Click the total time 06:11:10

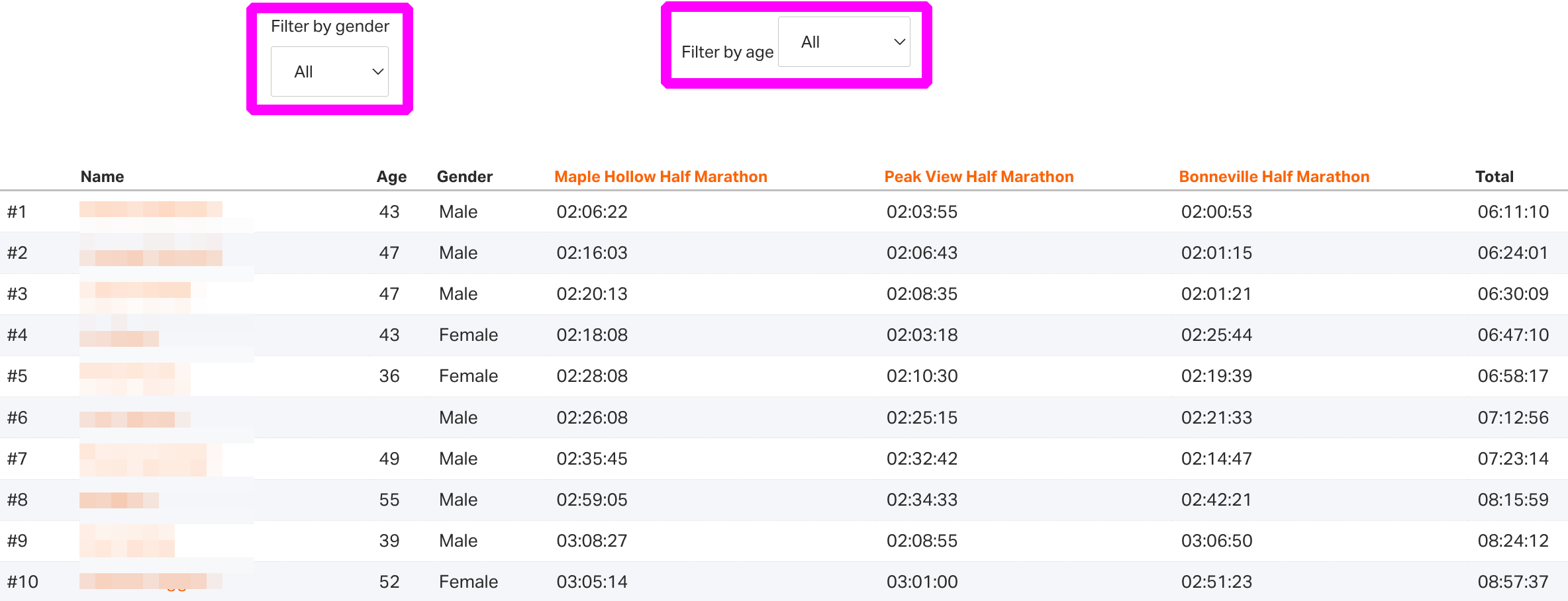click(1512, 212)
